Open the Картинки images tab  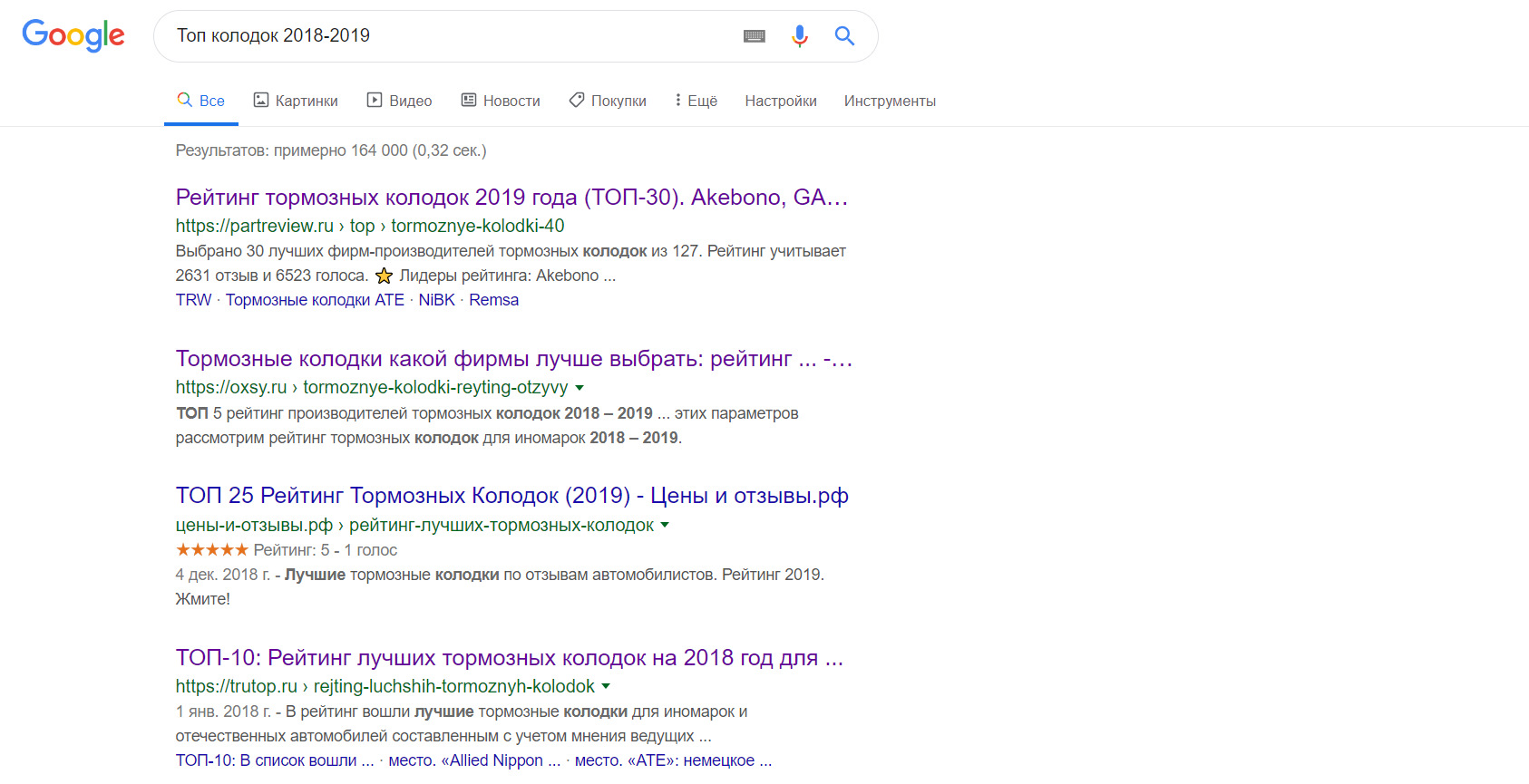tap(296, 101)
